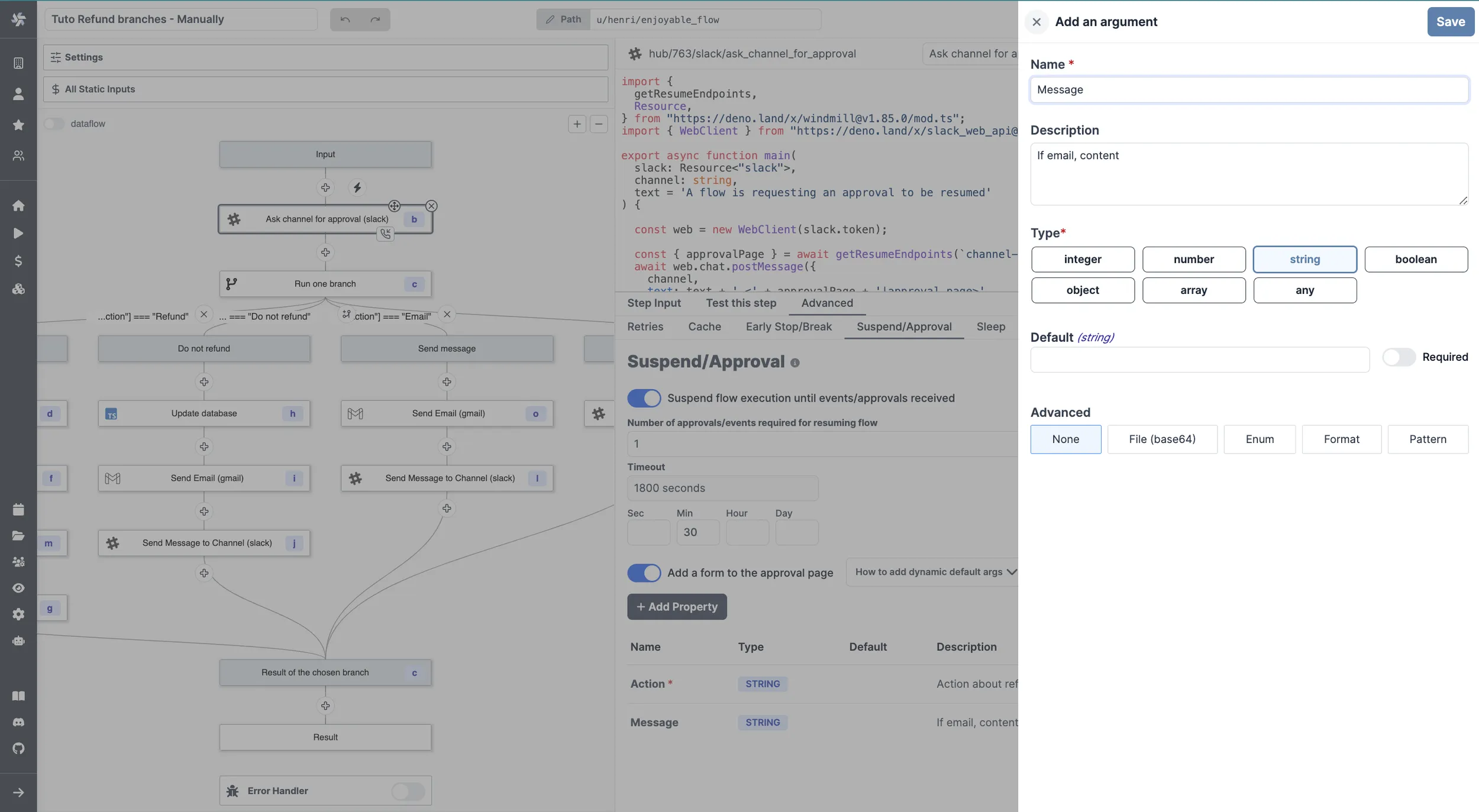Toggle the Suspend flow execution switch

tap(644, 397)
